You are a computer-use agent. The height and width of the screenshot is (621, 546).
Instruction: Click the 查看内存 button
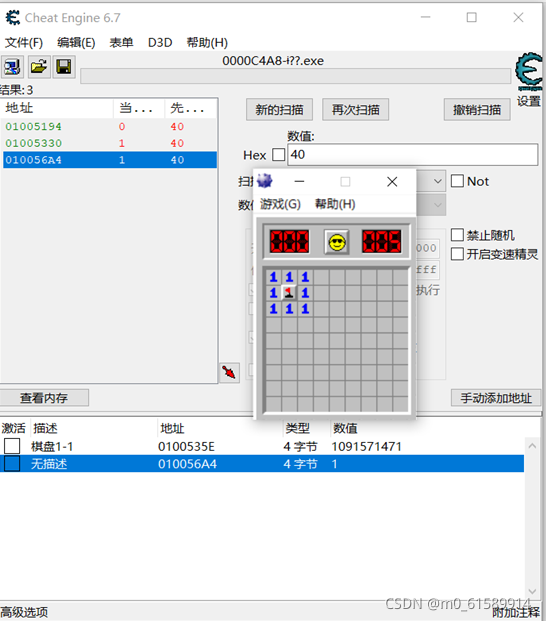44,398
